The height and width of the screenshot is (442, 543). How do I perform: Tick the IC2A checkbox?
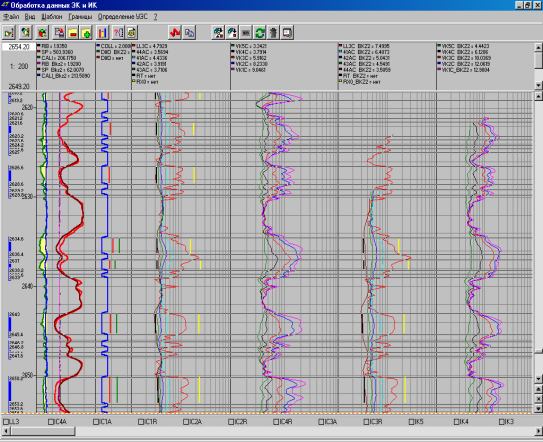[186, 422]
